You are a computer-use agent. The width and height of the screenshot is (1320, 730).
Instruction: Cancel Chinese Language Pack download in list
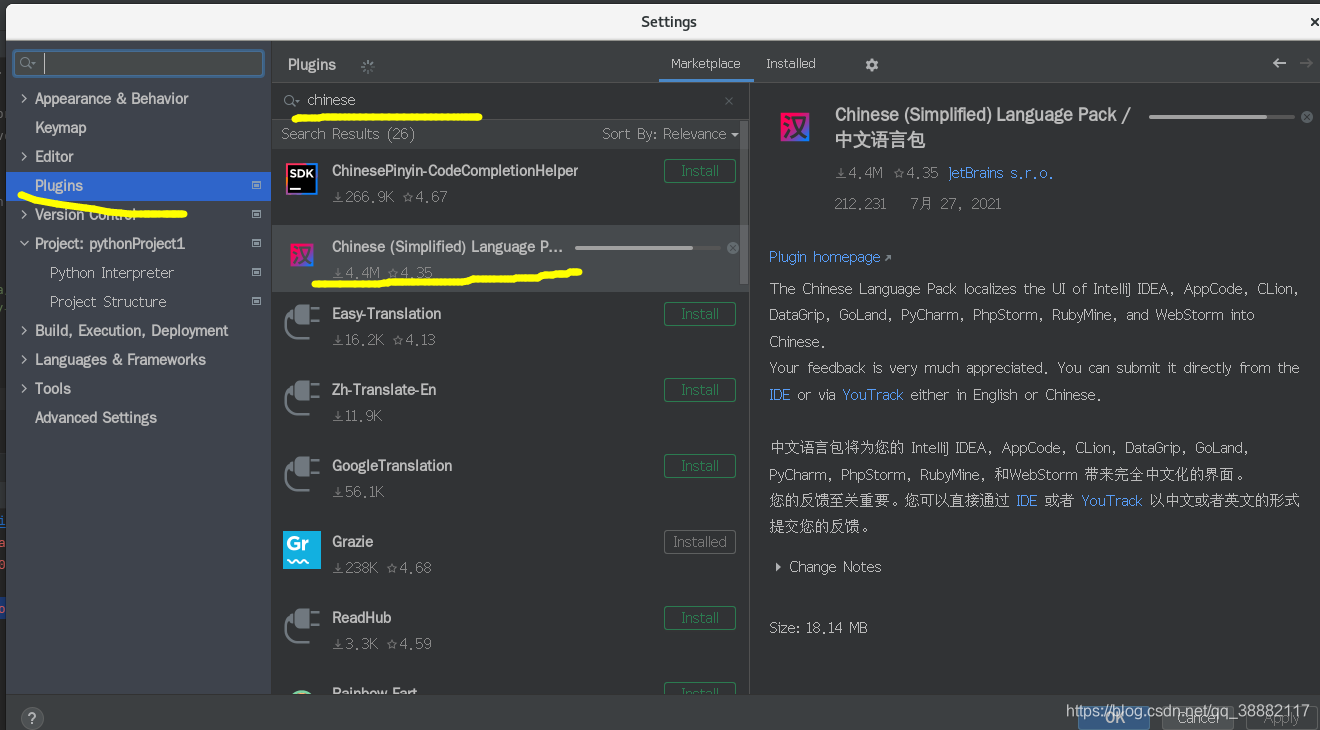pyautogui.click(x=733, y=248)
